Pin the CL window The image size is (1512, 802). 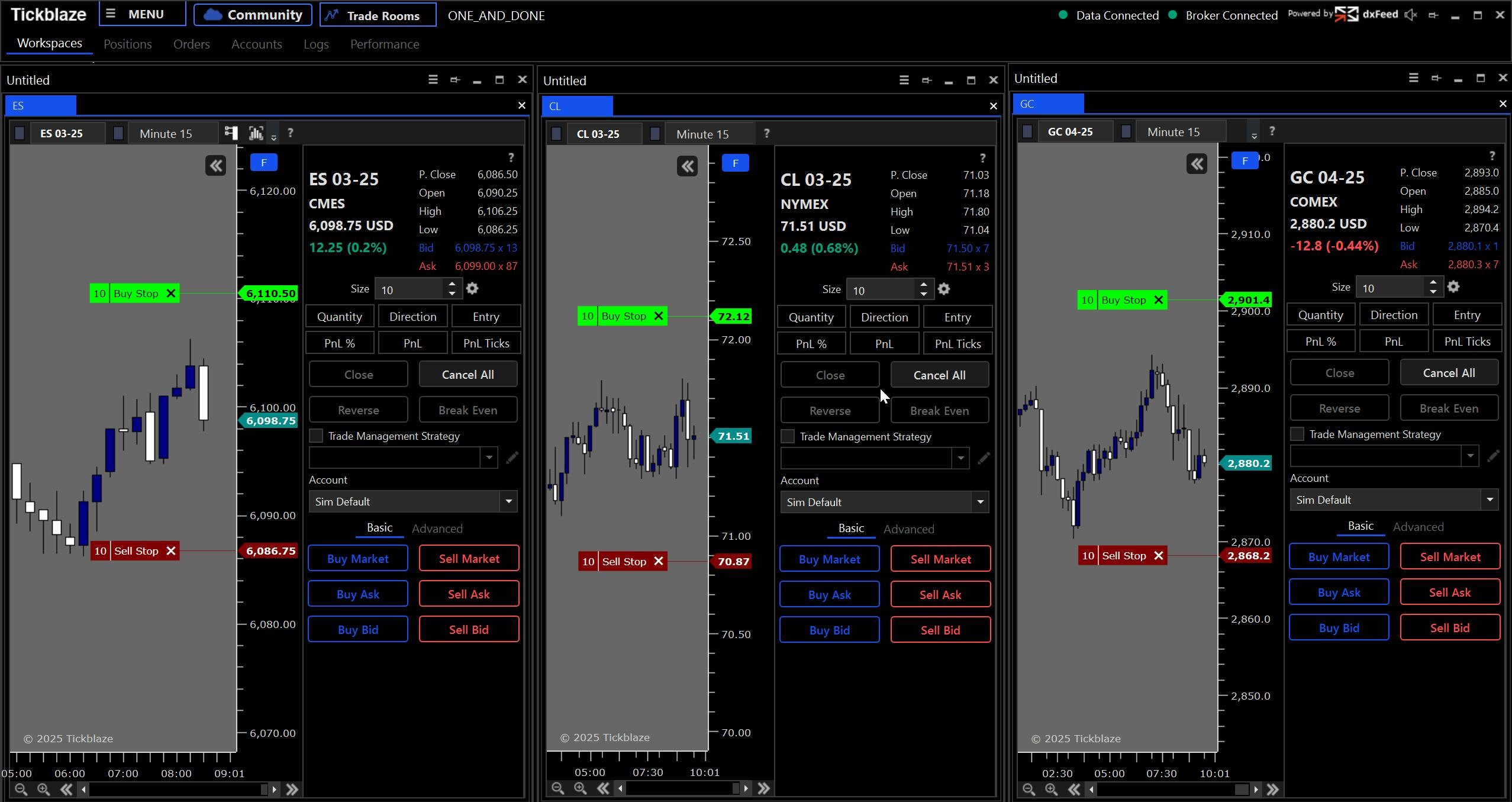coord(927,80)
